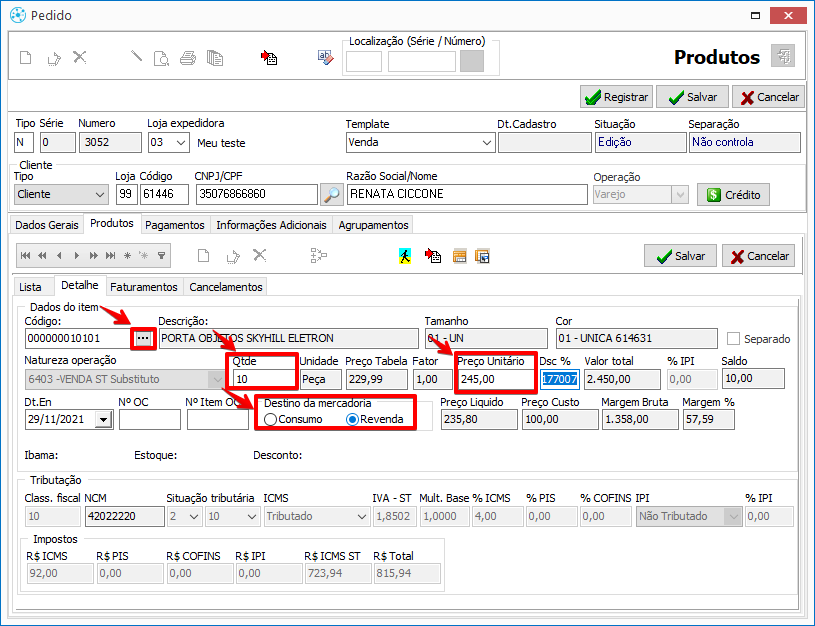Viewport: 815px width, 626px height.
Task: Click the yellow running person icon
Action: tap(405, 256)
